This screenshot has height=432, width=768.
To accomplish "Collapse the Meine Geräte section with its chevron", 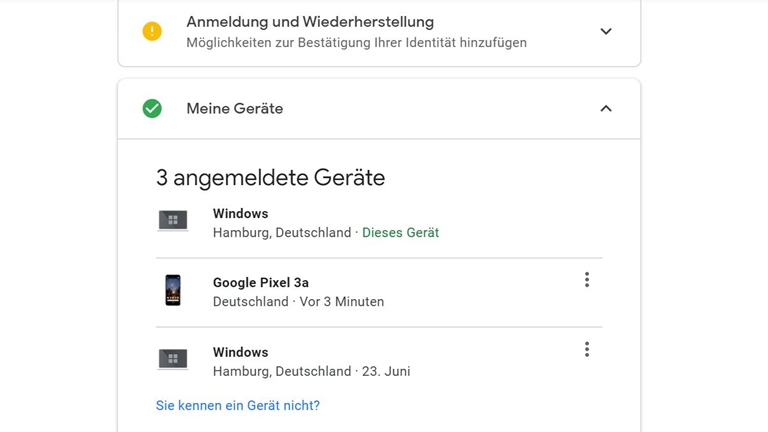I will (606, 108).
